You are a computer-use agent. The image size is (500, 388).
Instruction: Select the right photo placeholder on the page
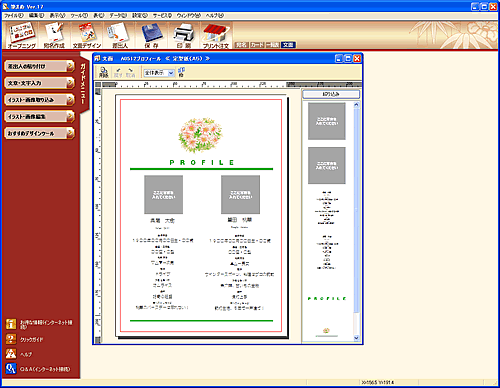[240, 195]
